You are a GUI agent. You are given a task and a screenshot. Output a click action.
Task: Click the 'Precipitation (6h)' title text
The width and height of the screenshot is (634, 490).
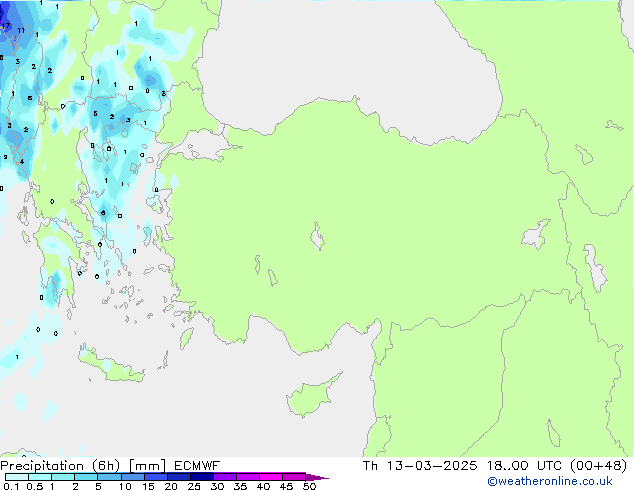(60, 466)
